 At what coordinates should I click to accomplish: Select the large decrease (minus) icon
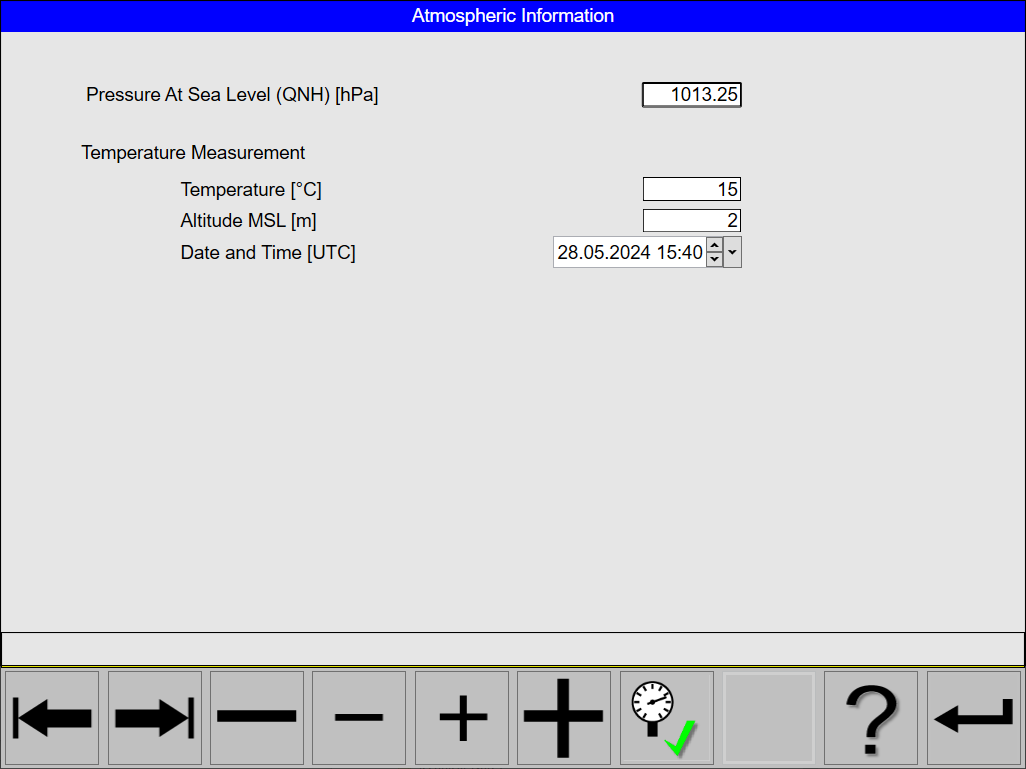[256, 717]
